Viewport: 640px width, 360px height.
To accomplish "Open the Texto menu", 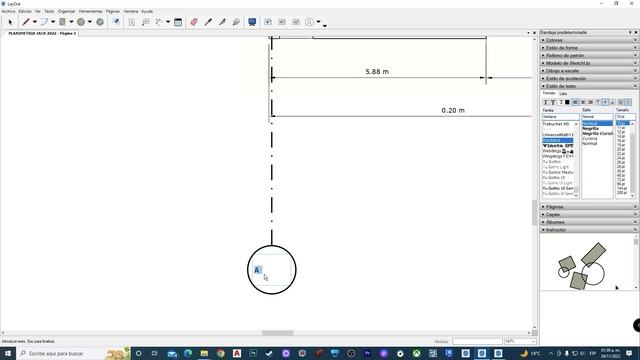I will point(49,11).
